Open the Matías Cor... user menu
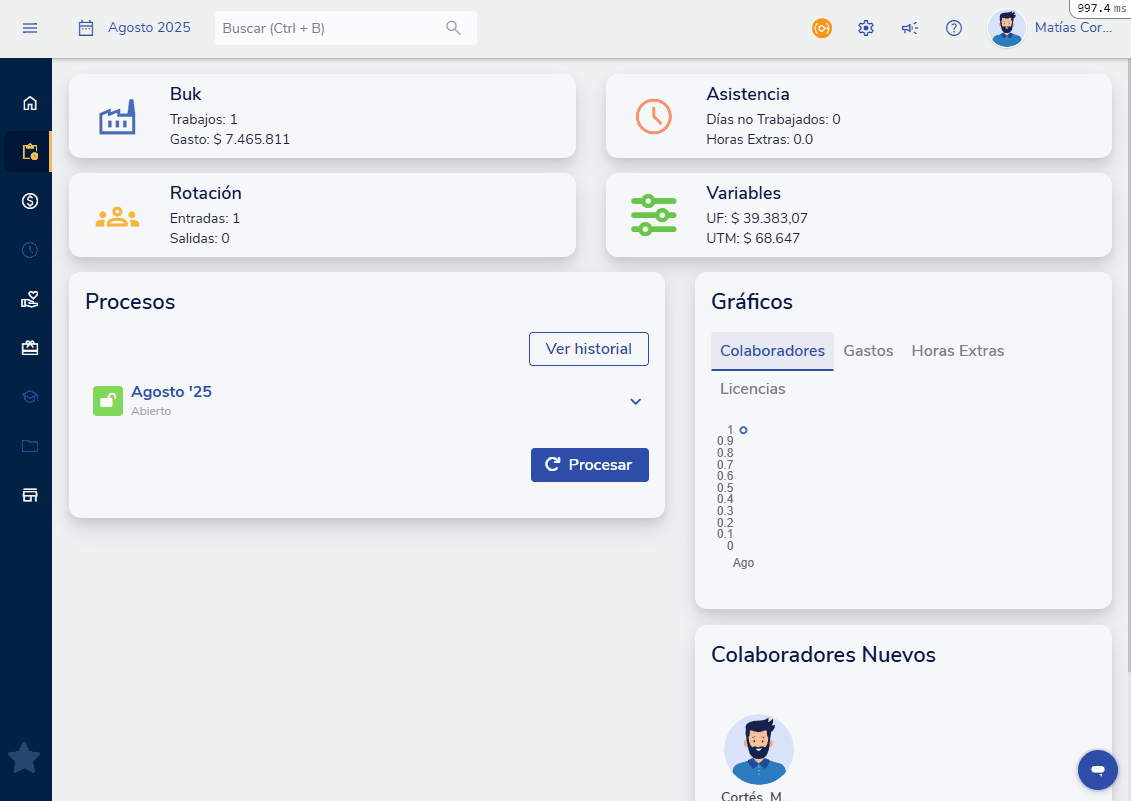The image size is (1131, 801). (x=1050, y=28)
